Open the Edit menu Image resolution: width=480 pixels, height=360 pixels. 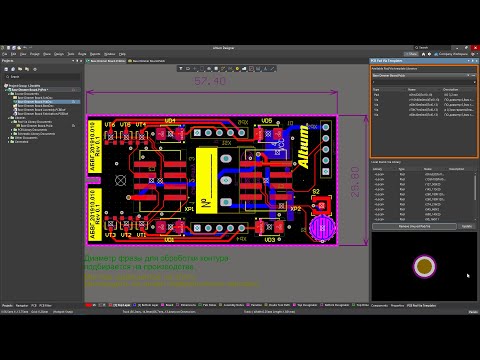(14, 54)
